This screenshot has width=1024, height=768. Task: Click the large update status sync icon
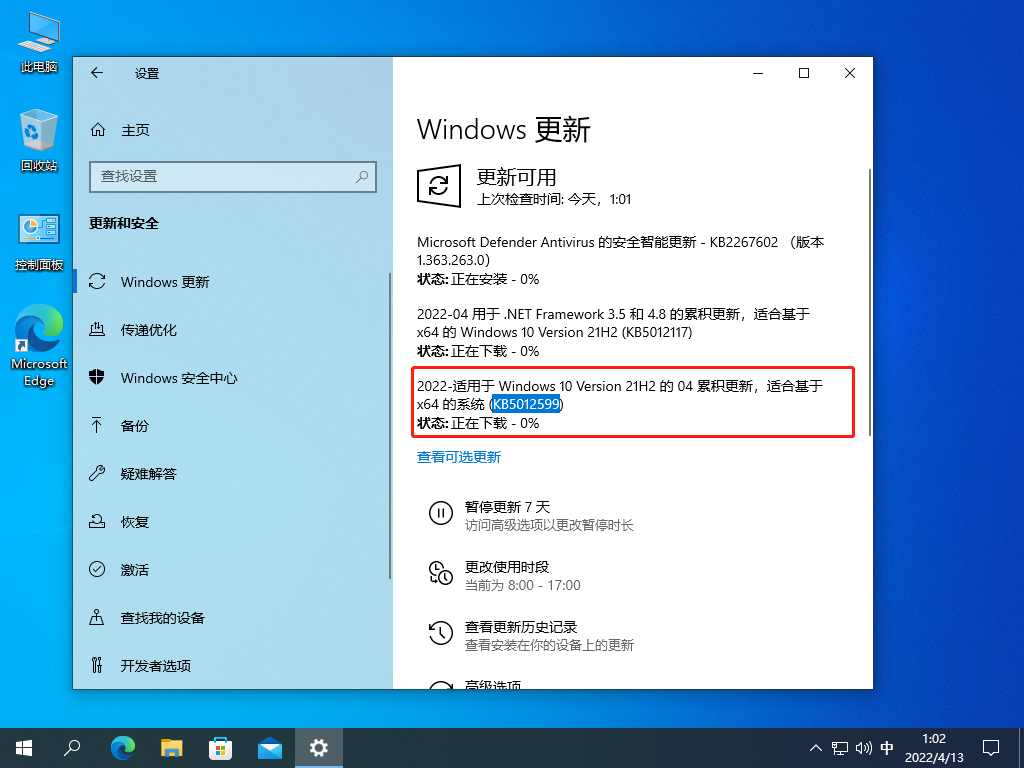(x=439, y=186)
